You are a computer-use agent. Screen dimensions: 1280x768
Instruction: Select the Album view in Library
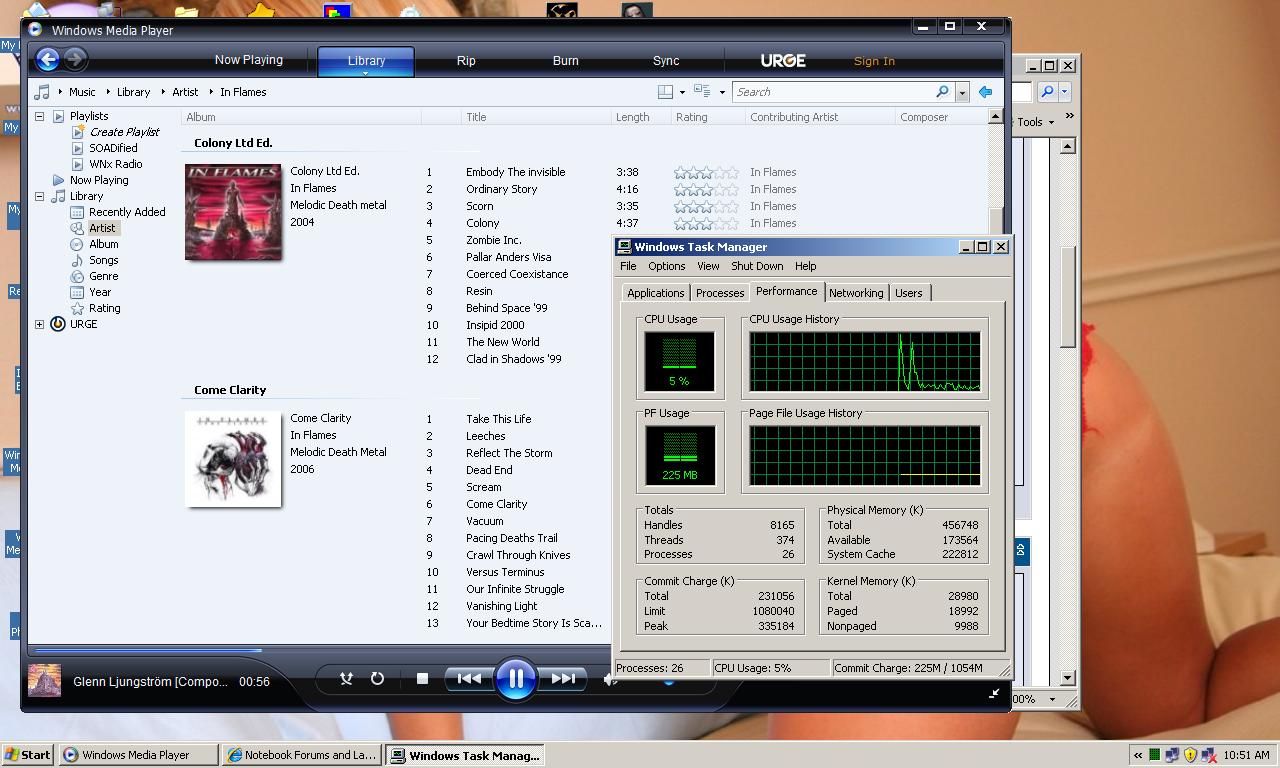click(104, 244)
